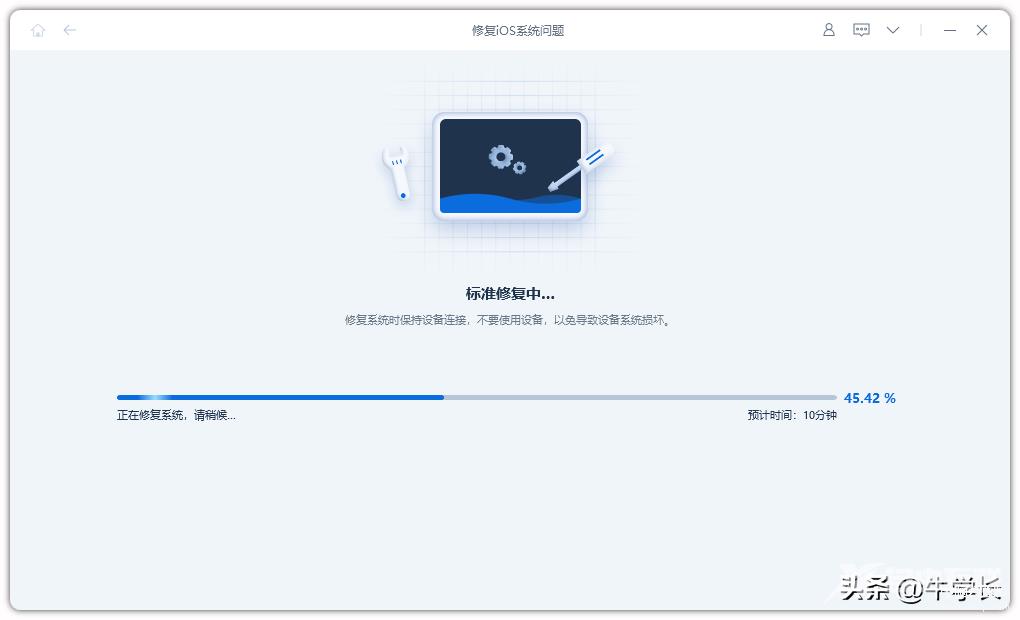Click the 标准修复中... heading
Screen dimensions: 1020x620
tap(510, 294)
